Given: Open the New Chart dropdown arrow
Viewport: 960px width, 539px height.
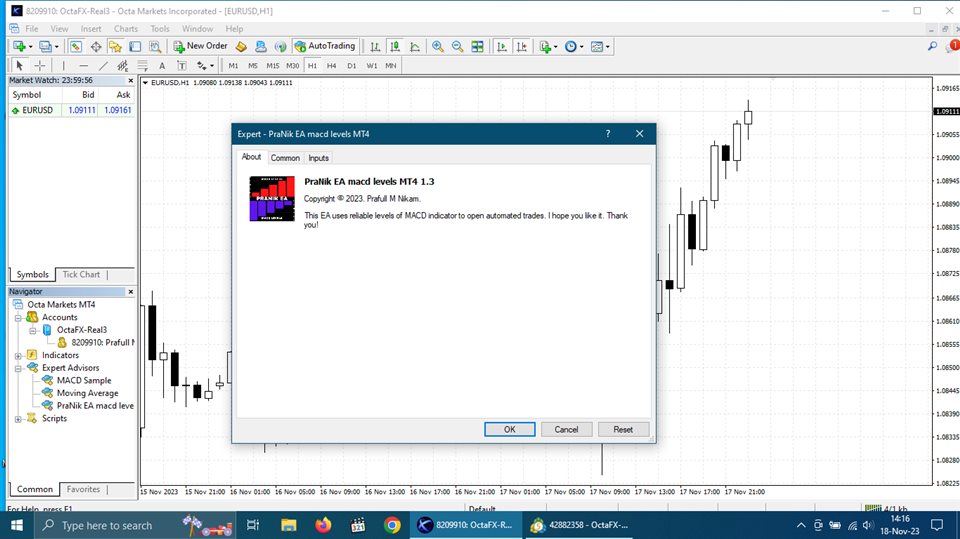Looking at the screenshot, I should (30, 47).
